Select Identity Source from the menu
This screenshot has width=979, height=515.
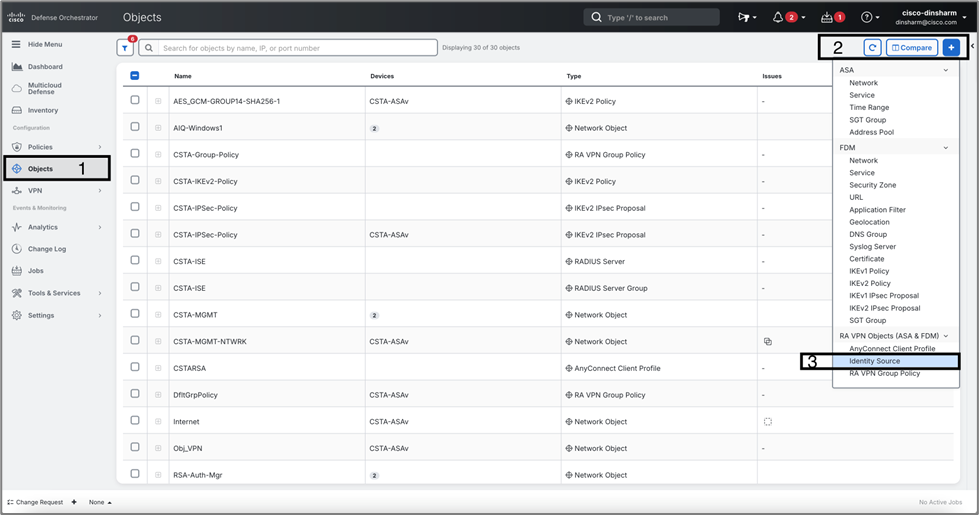click(x=874, y=361)
